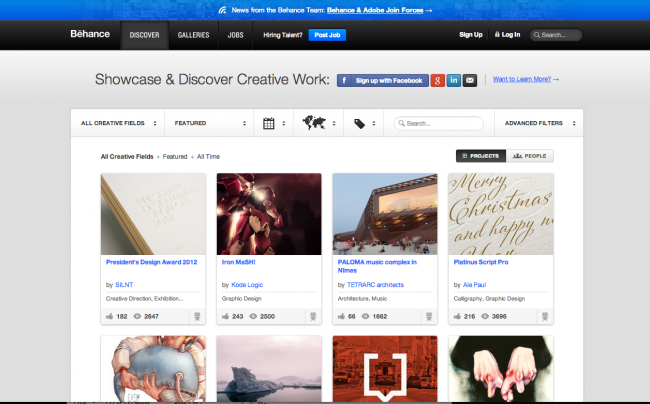This screenshot has width=650, height=404.
Task: Click the views eye icon on Iron MaSH!
Action: tap(253, 316)
